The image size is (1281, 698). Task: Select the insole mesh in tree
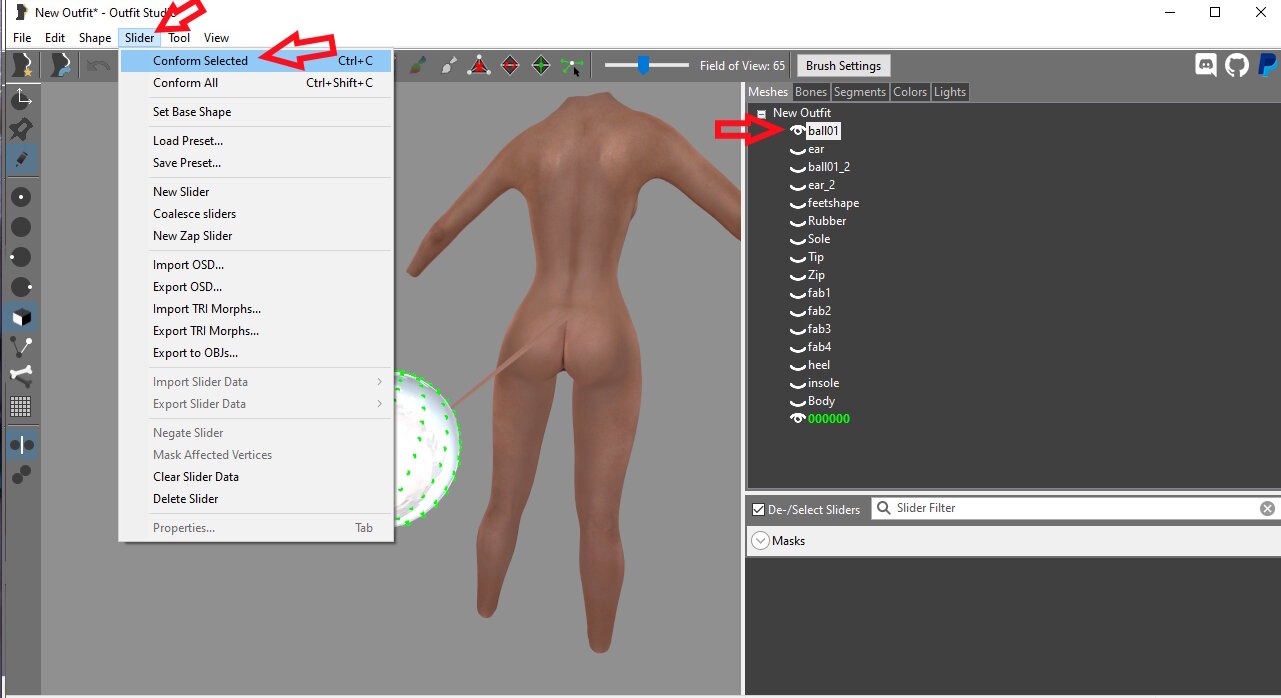823,383
